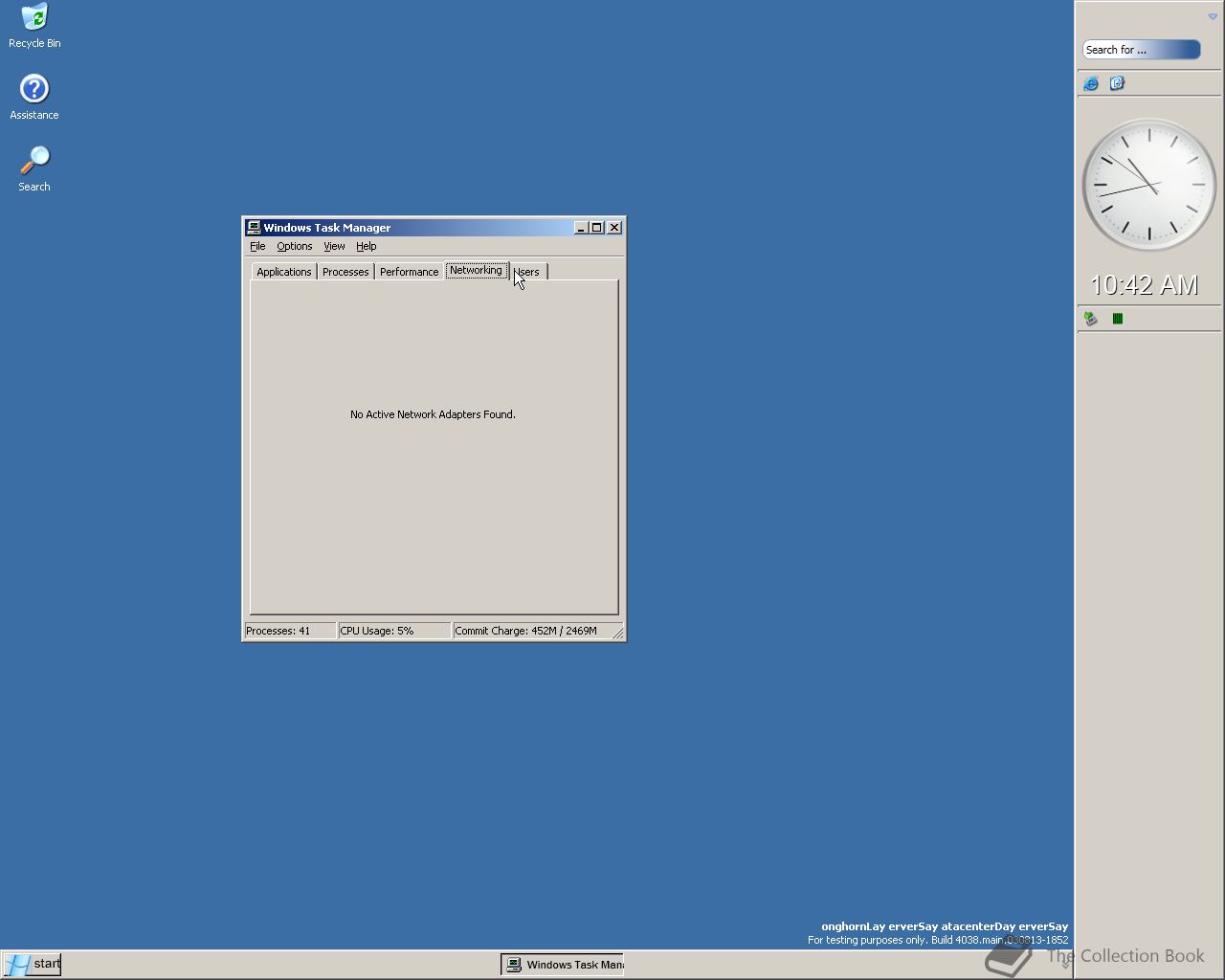Screen dimensions: 1225x980
Task: Switch to the Applications tab
Action: coord(284,272)
